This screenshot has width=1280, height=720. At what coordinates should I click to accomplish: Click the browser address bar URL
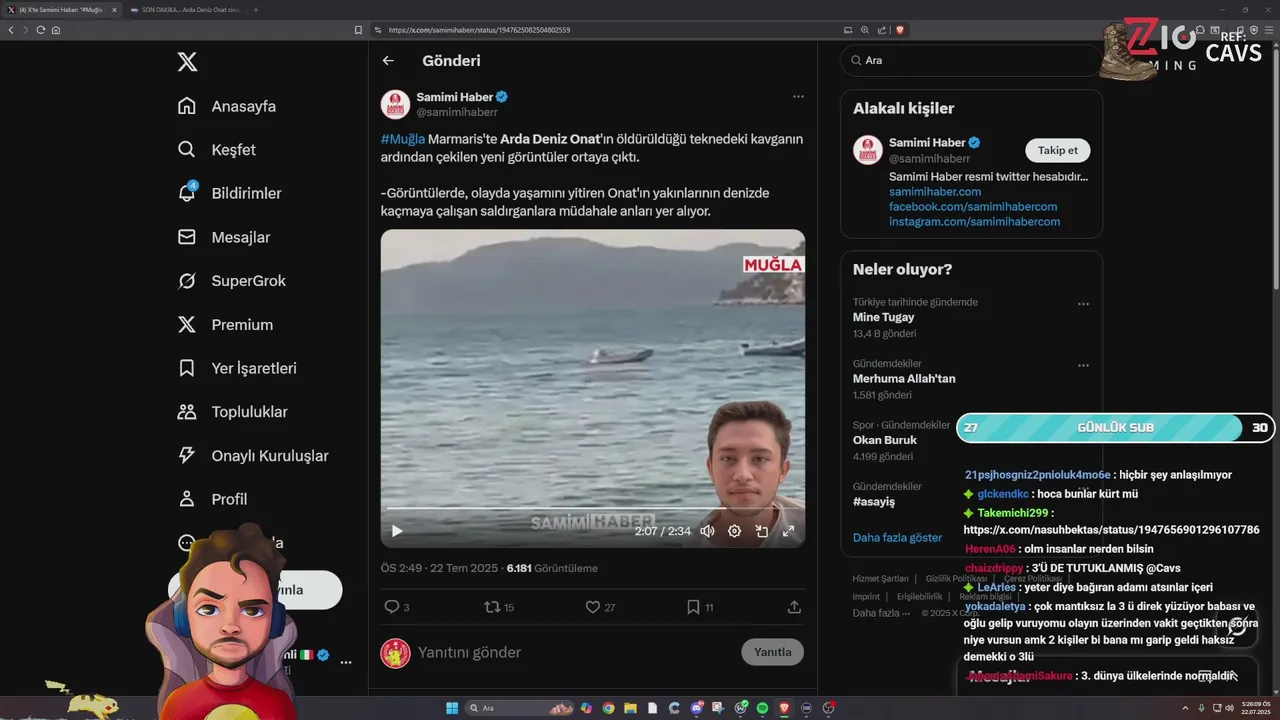479,30
